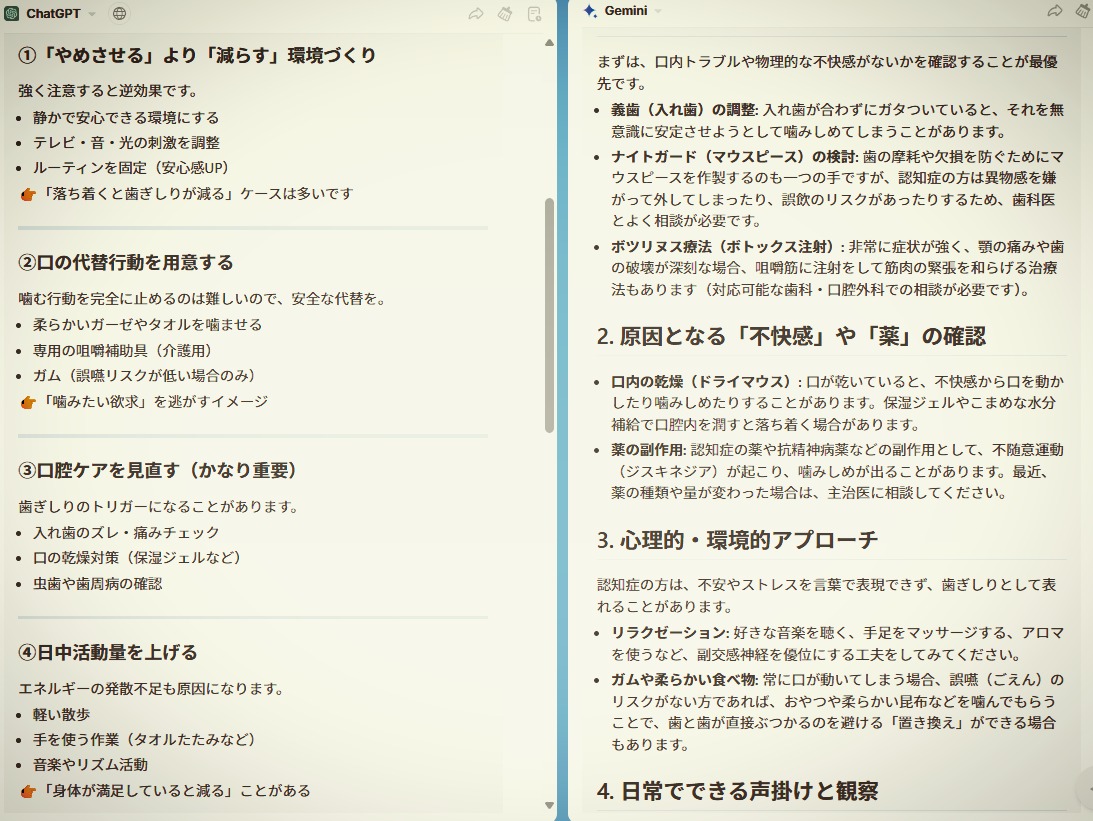Viewport: 1093px width, 821px height.
Task: Click the pointing-hand emoji before 「落ち着くと歯ぎしりが減る」
Action: [x=28, y=194]
